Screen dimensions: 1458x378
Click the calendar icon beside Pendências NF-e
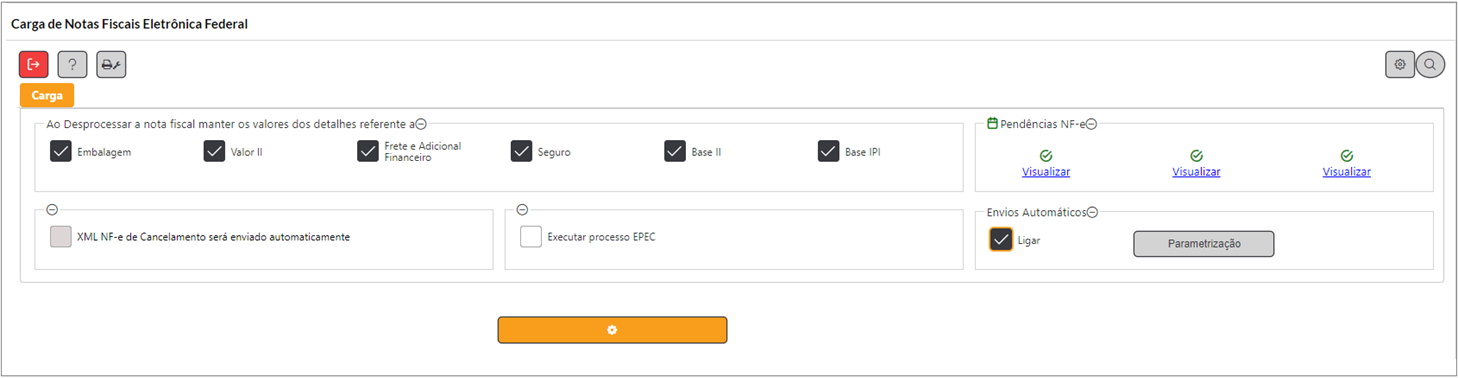992,124
